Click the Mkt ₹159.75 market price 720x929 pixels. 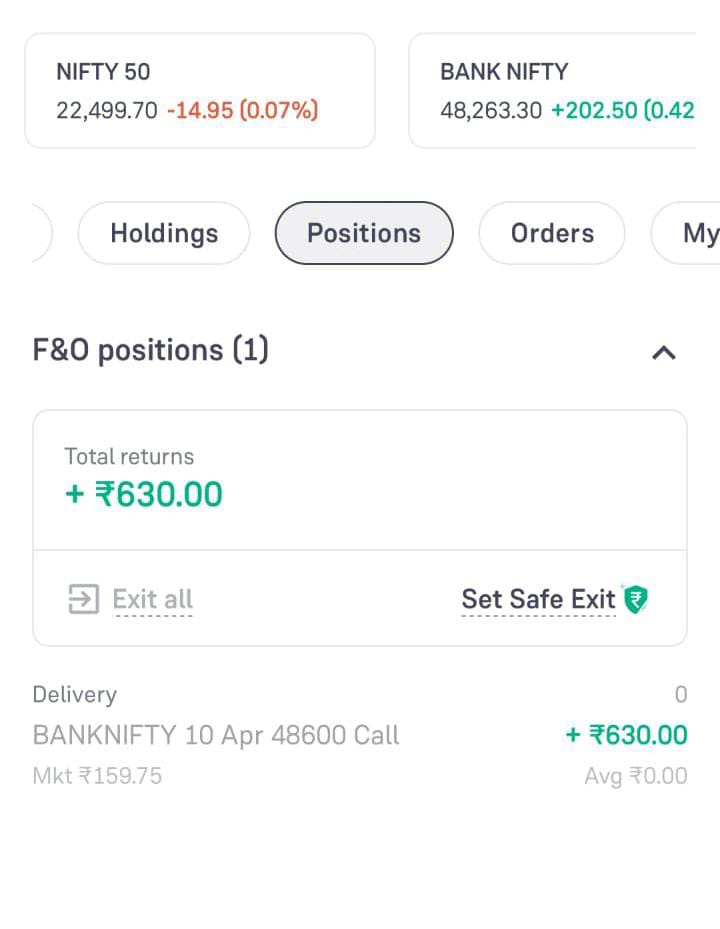pos(97,776)
